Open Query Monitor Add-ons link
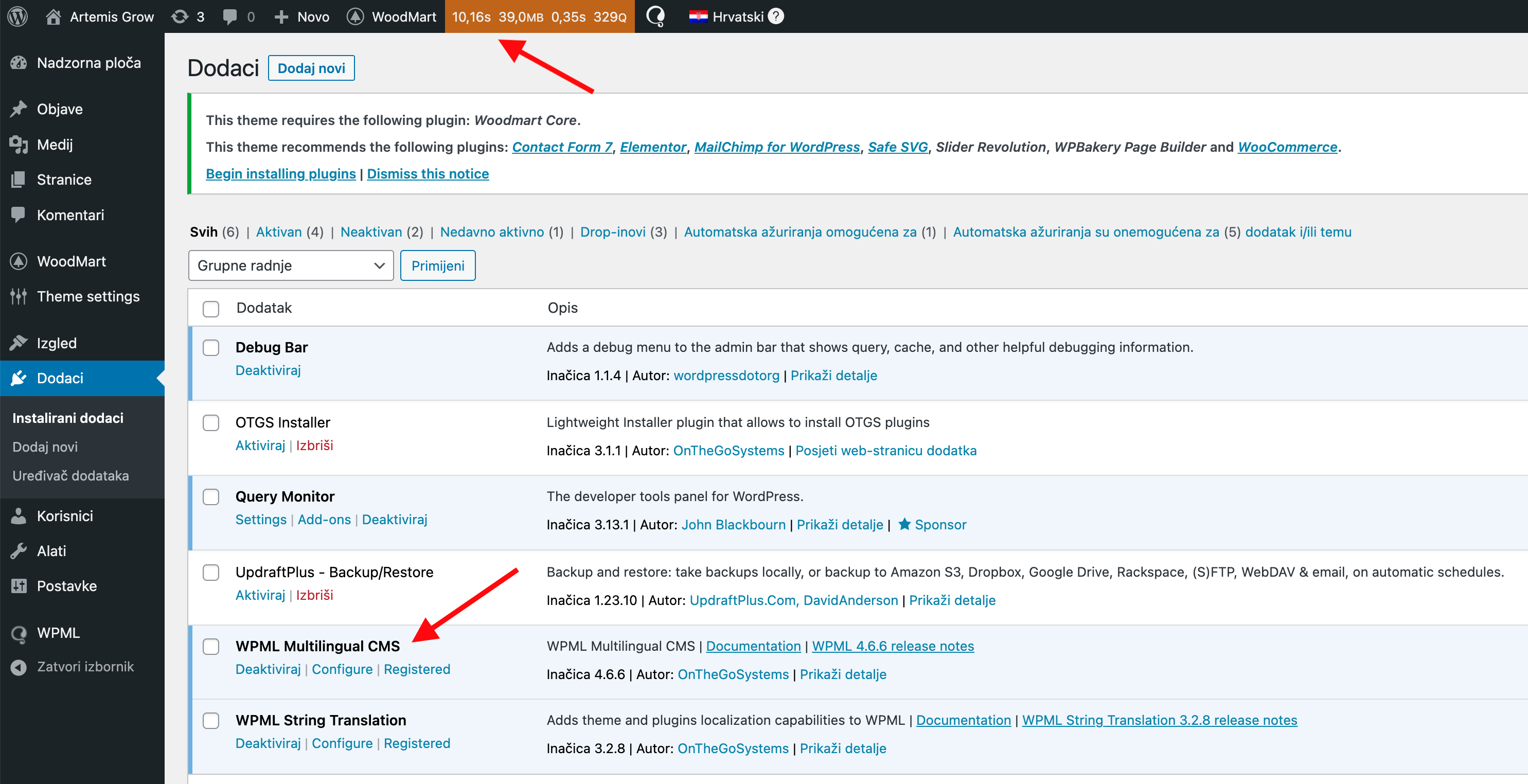The width and height of the screenshot is (1528, 784). [325, 520]
